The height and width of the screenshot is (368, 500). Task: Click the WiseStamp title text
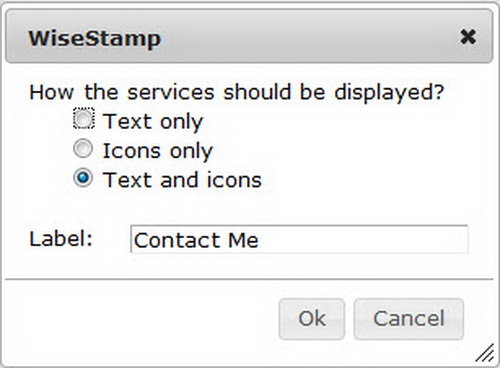[x=95, y=39]
